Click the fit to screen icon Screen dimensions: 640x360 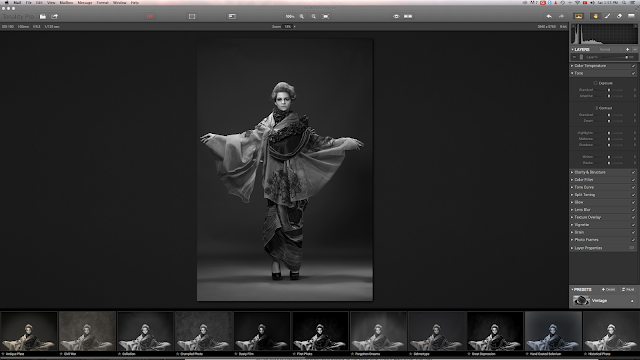(x=326, y=16)
